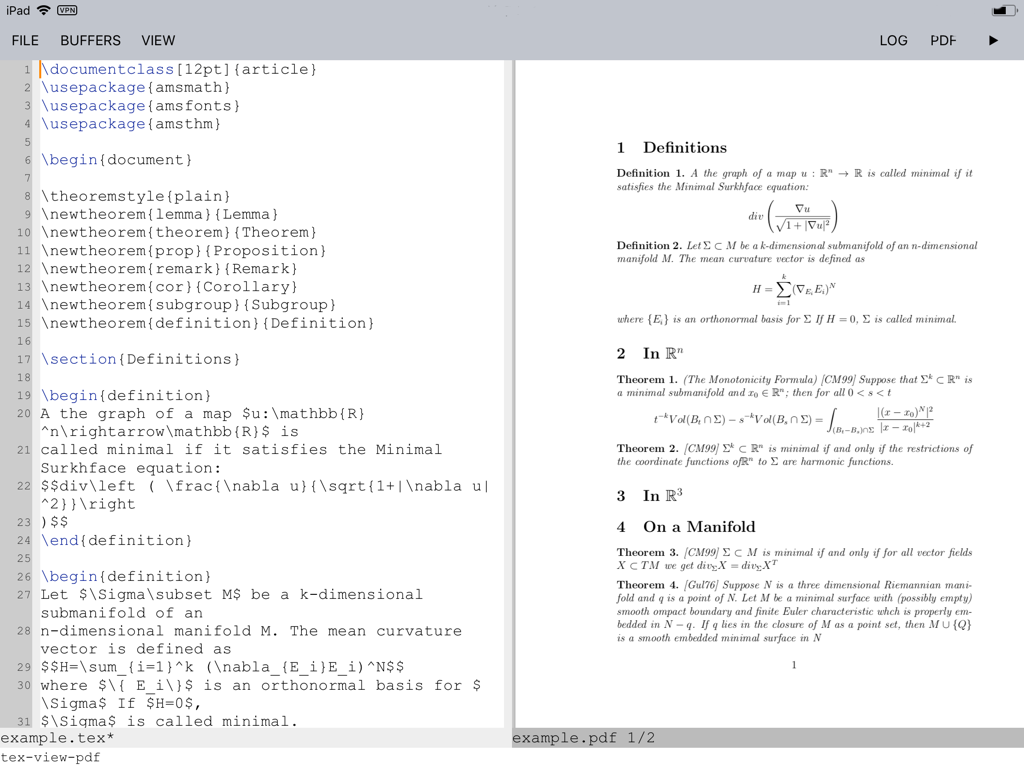Click the '4 On a Manifold' heading
Viewport: 1024px width, 768px height.
click(686, 527)
